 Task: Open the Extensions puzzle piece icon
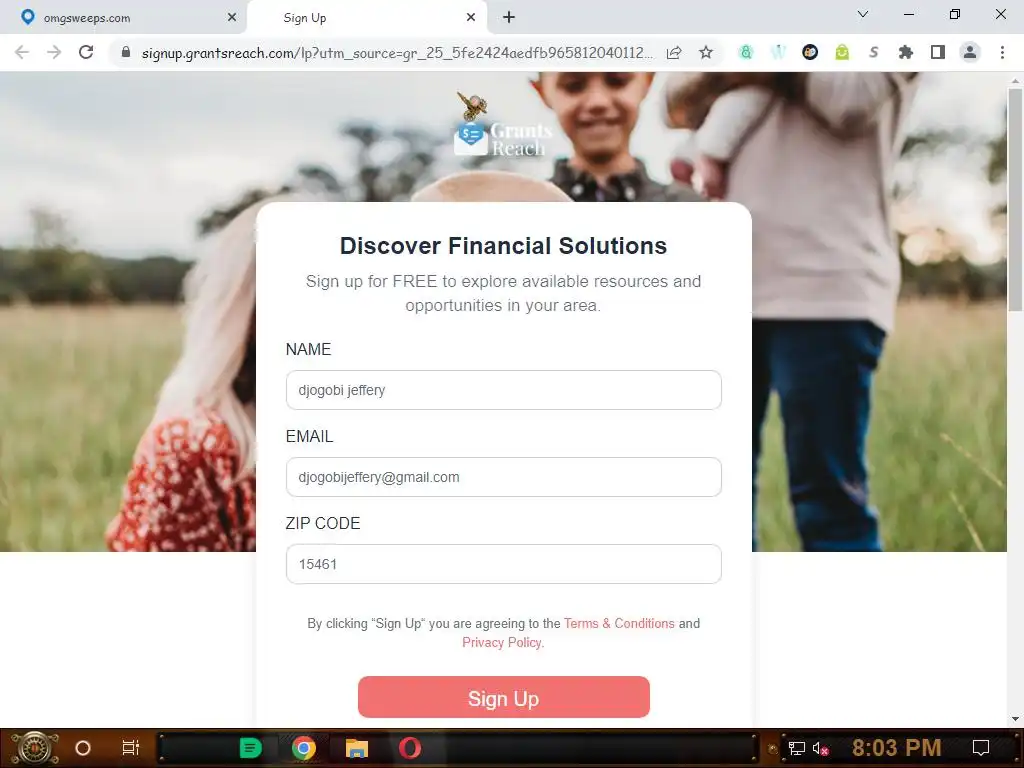point(906,52)
